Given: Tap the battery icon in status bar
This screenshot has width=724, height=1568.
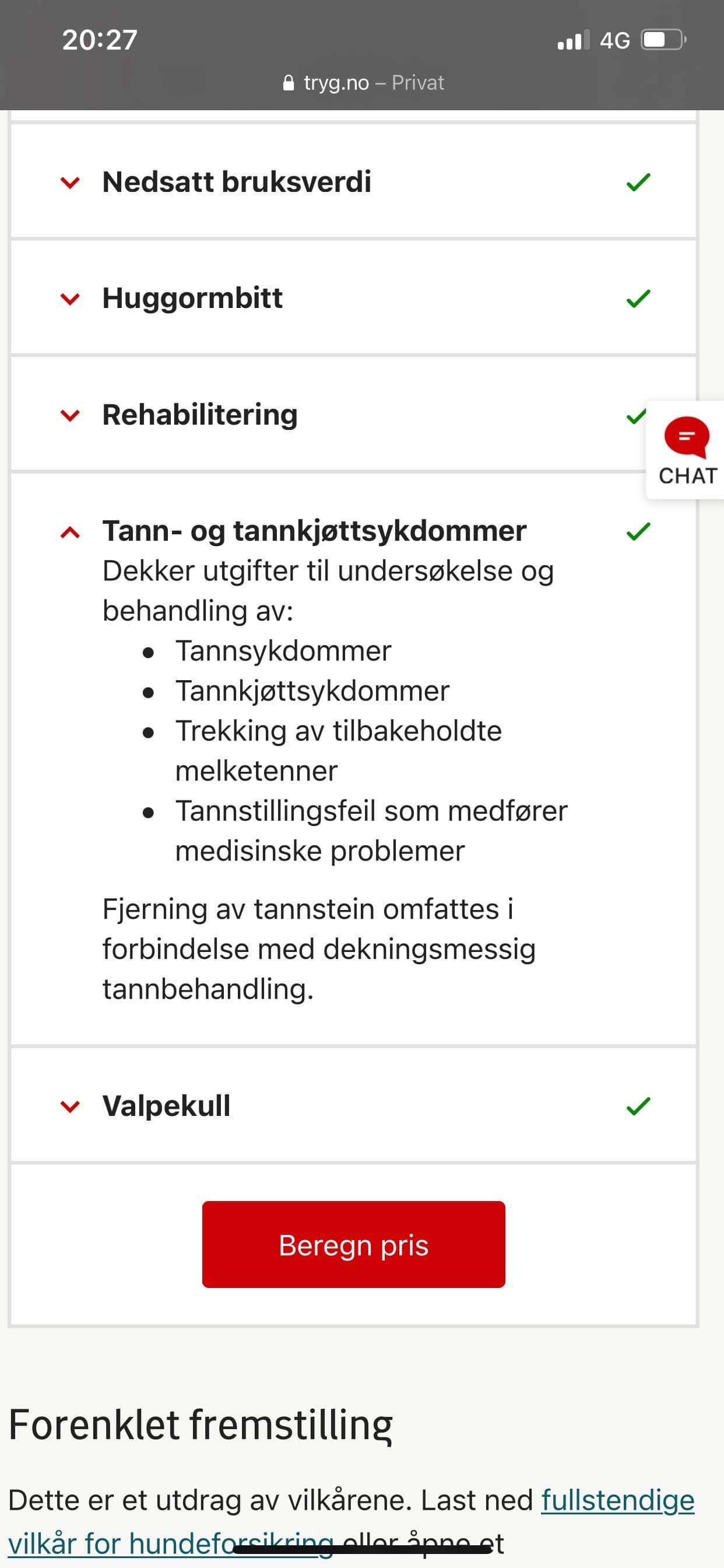Looking at the screenshot, I should point(664,40).
